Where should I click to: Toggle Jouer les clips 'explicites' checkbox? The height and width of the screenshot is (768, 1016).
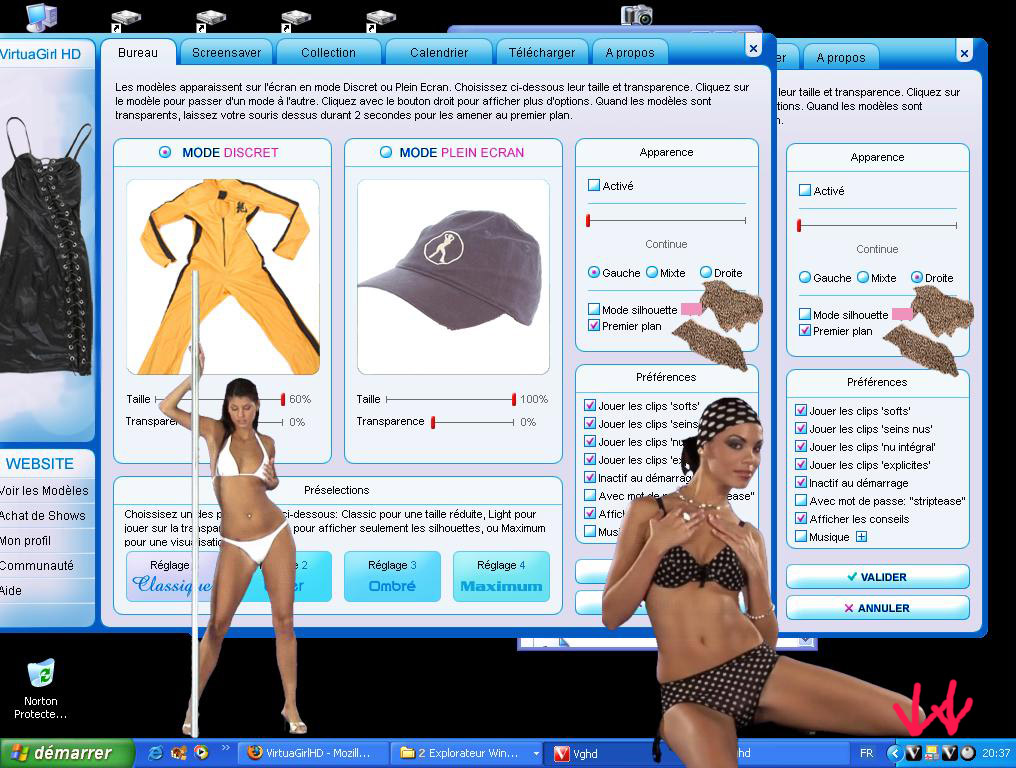pyautogui.click(x=801, y=465)
